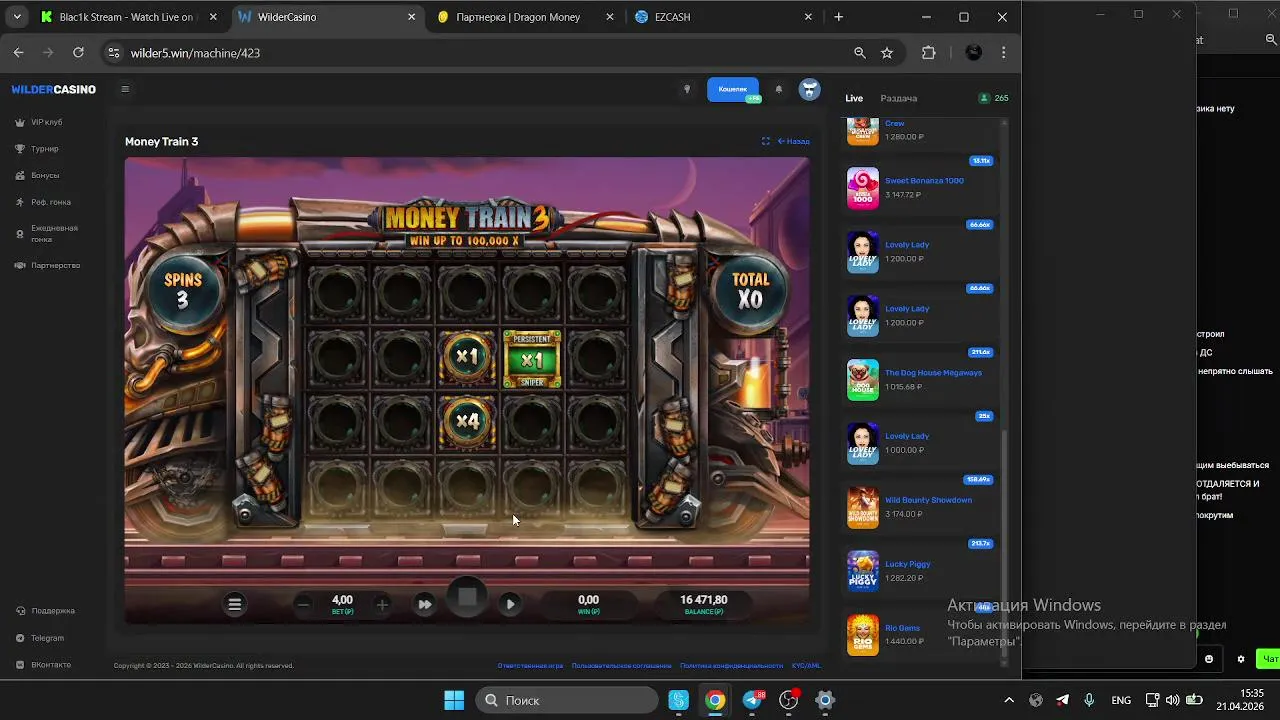Switch to the Раздача tab
This screenshot has width=1280, height=720.
[898, 98]
